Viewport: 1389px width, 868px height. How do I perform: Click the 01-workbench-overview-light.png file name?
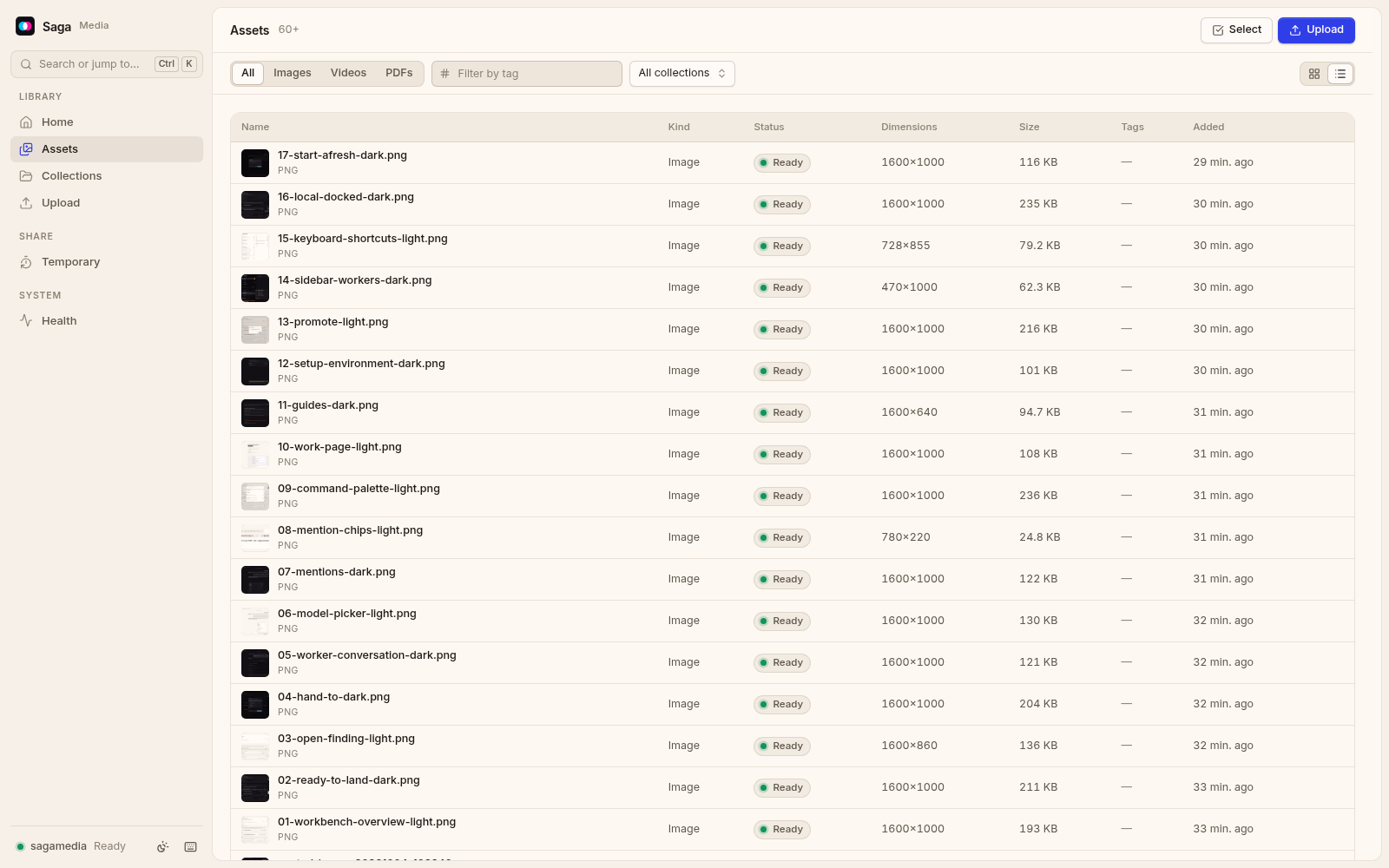click(366, 822)
